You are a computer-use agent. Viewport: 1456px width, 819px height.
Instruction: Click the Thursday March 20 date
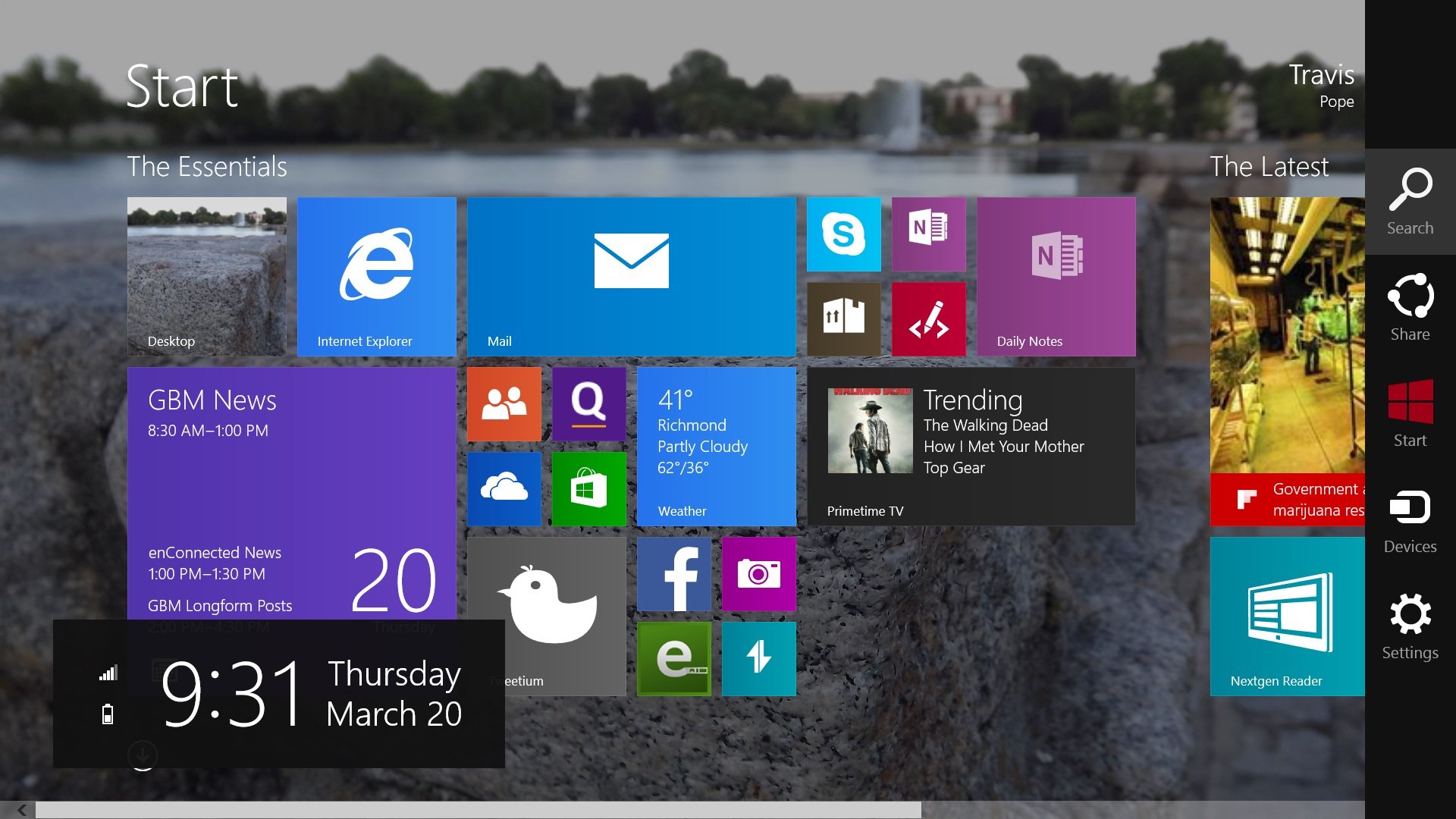tap(394, 693)
